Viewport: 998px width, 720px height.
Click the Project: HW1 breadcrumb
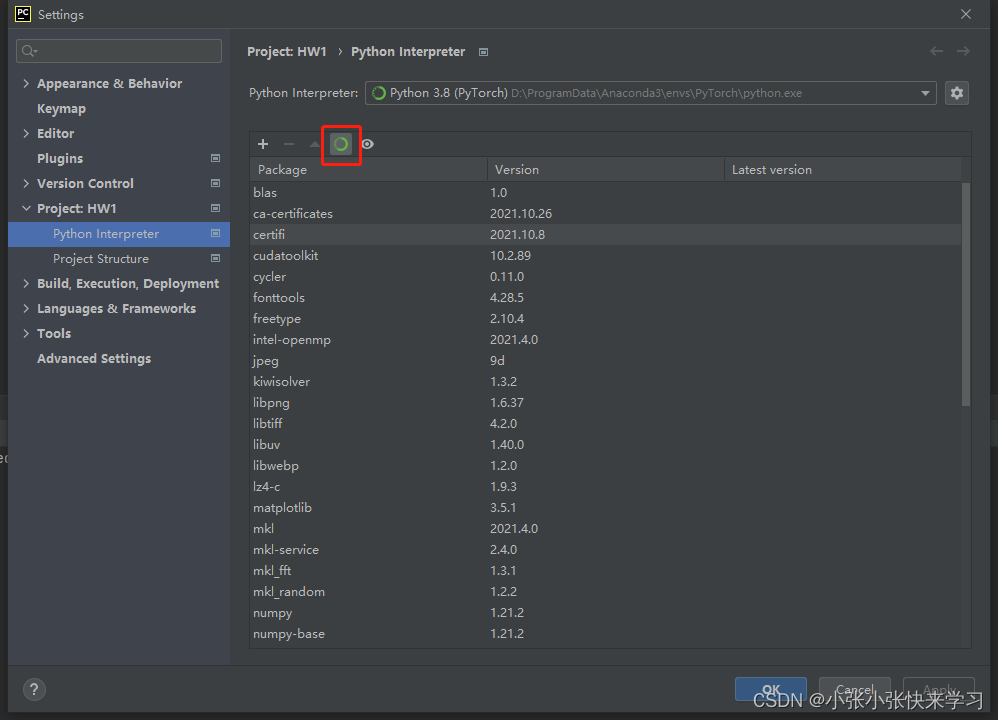coord(286,52)
